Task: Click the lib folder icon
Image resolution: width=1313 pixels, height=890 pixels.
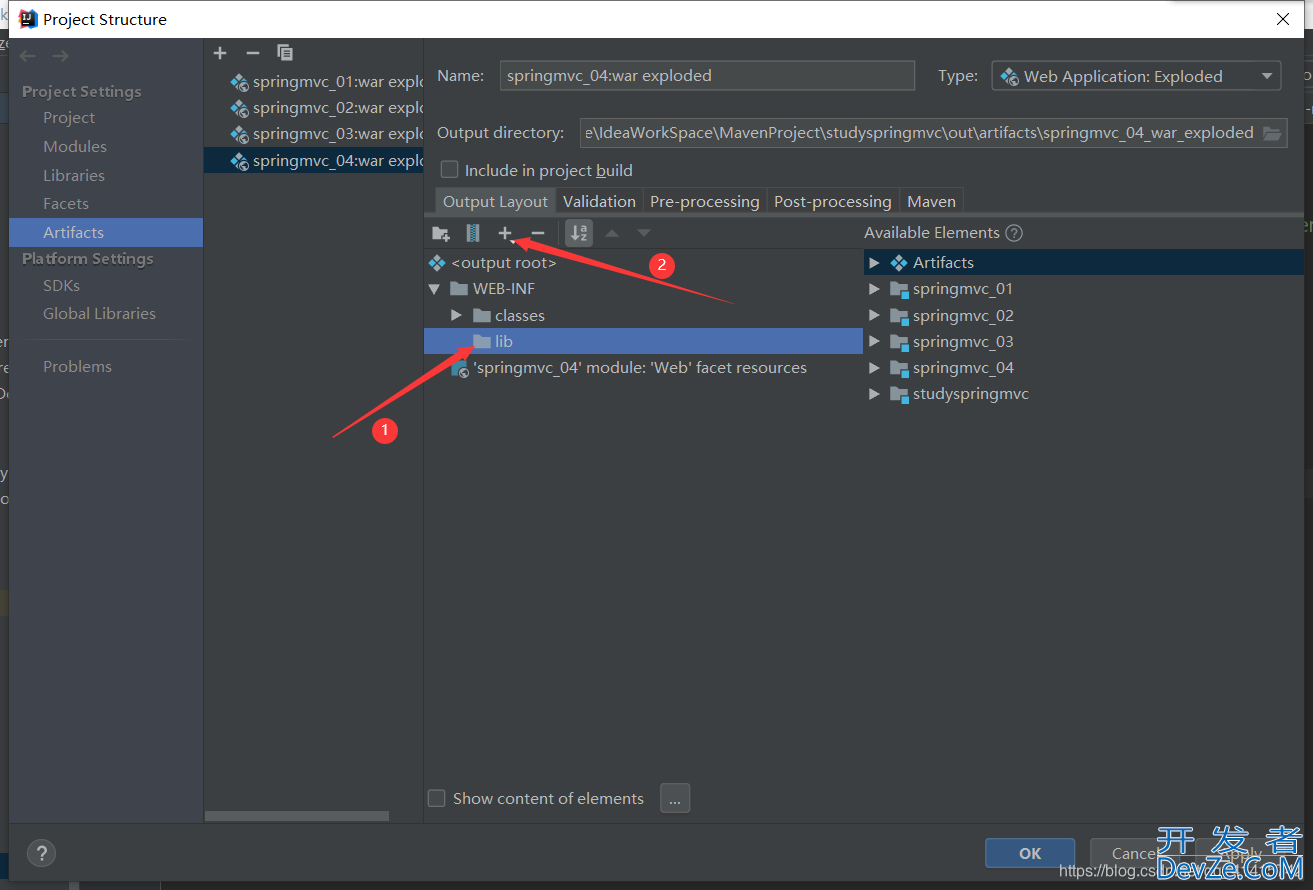Action: pyautogui.click(x=482, y=341)
